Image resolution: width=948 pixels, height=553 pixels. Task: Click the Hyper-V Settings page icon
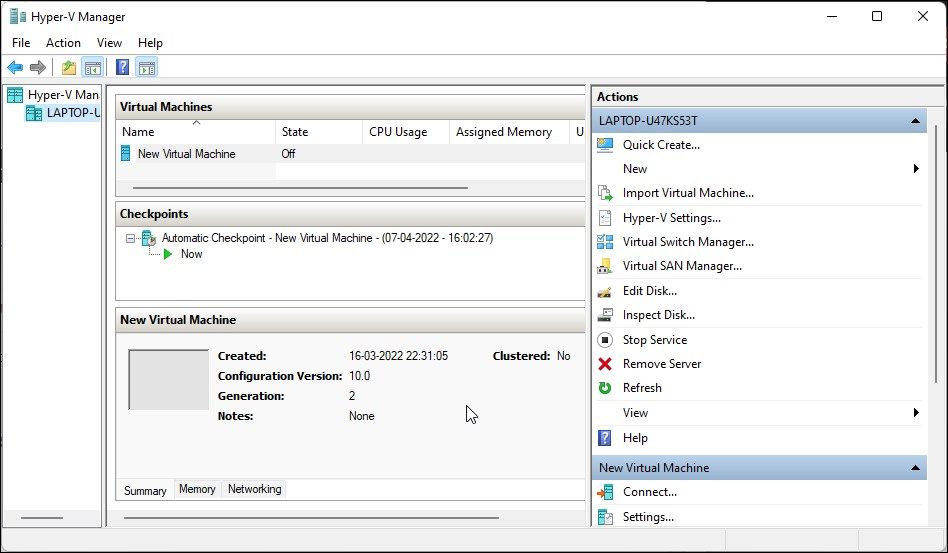605,218
